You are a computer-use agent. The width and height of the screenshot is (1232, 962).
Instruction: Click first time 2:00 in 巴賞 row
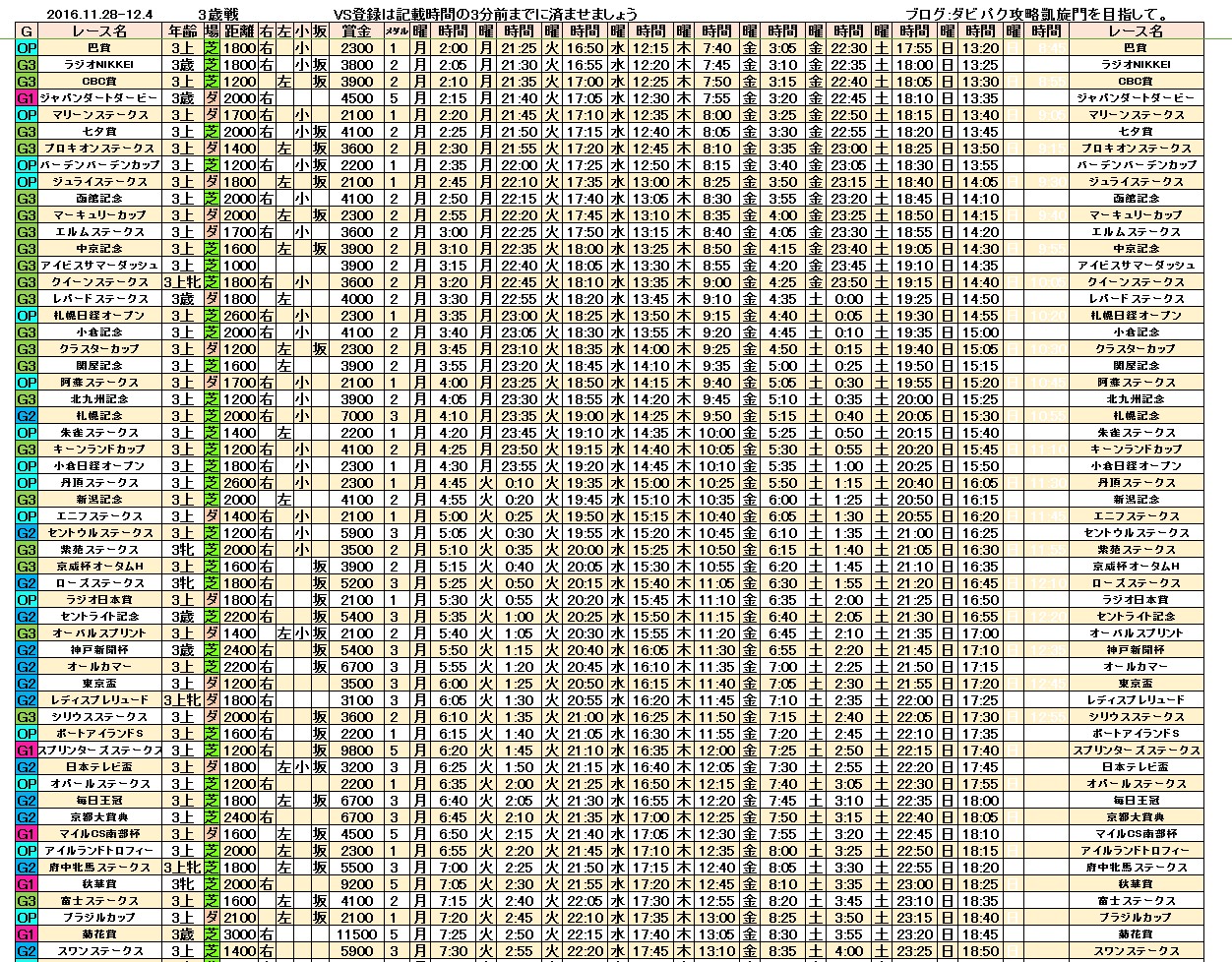pos(453,48)
